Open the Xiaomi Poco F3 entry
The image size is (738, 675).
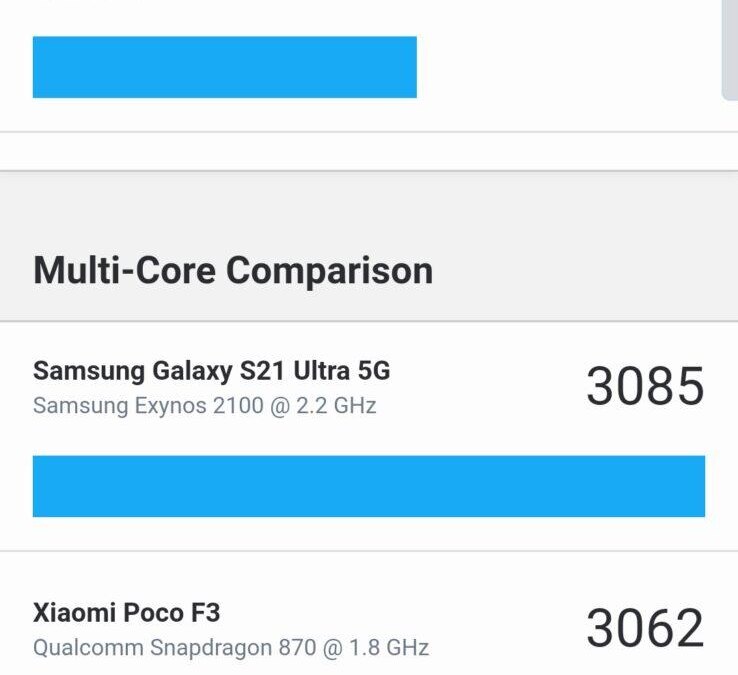(x=124, y=612)
